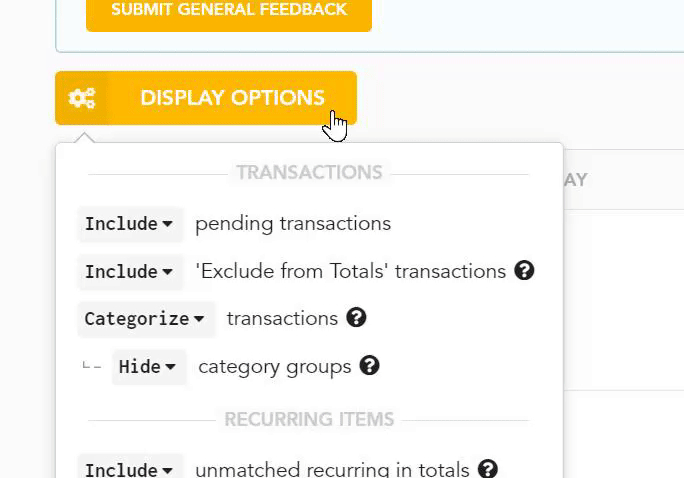Open Include dropdown for pending transactions
The height and width of the screenshot is (478, 684).
click(x=129, y=224)
